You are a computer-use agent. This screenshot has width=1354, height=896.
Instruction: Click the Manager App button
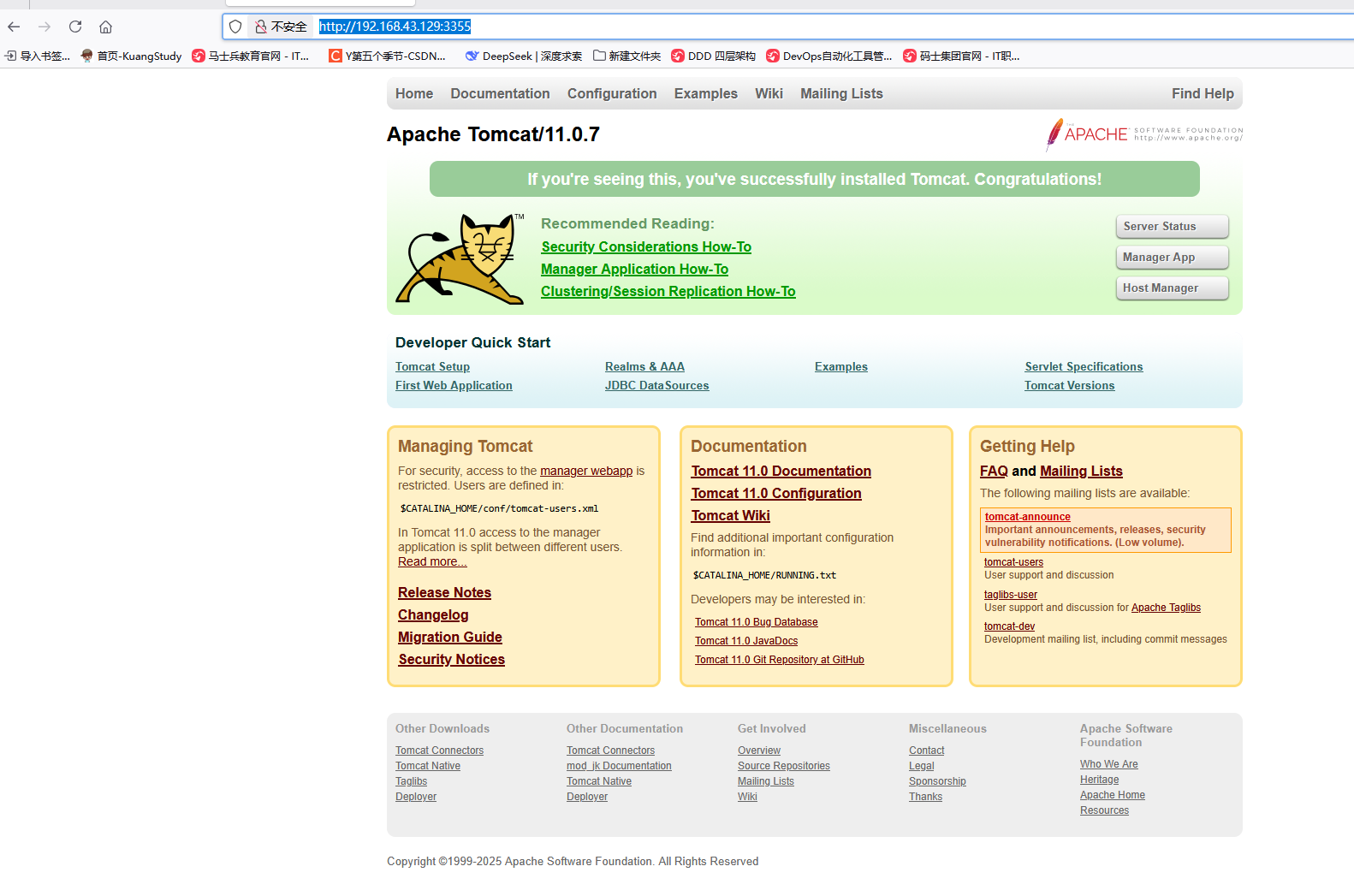[x=1172, y=257]
